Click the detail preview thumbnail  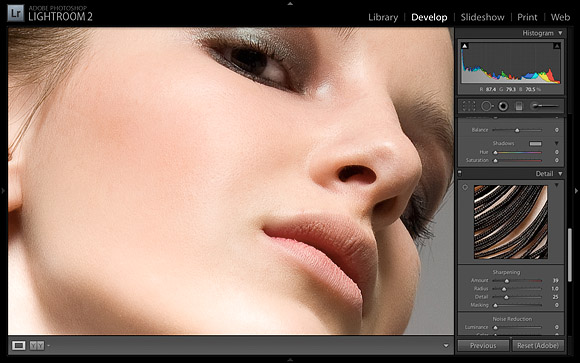[511, 222]
